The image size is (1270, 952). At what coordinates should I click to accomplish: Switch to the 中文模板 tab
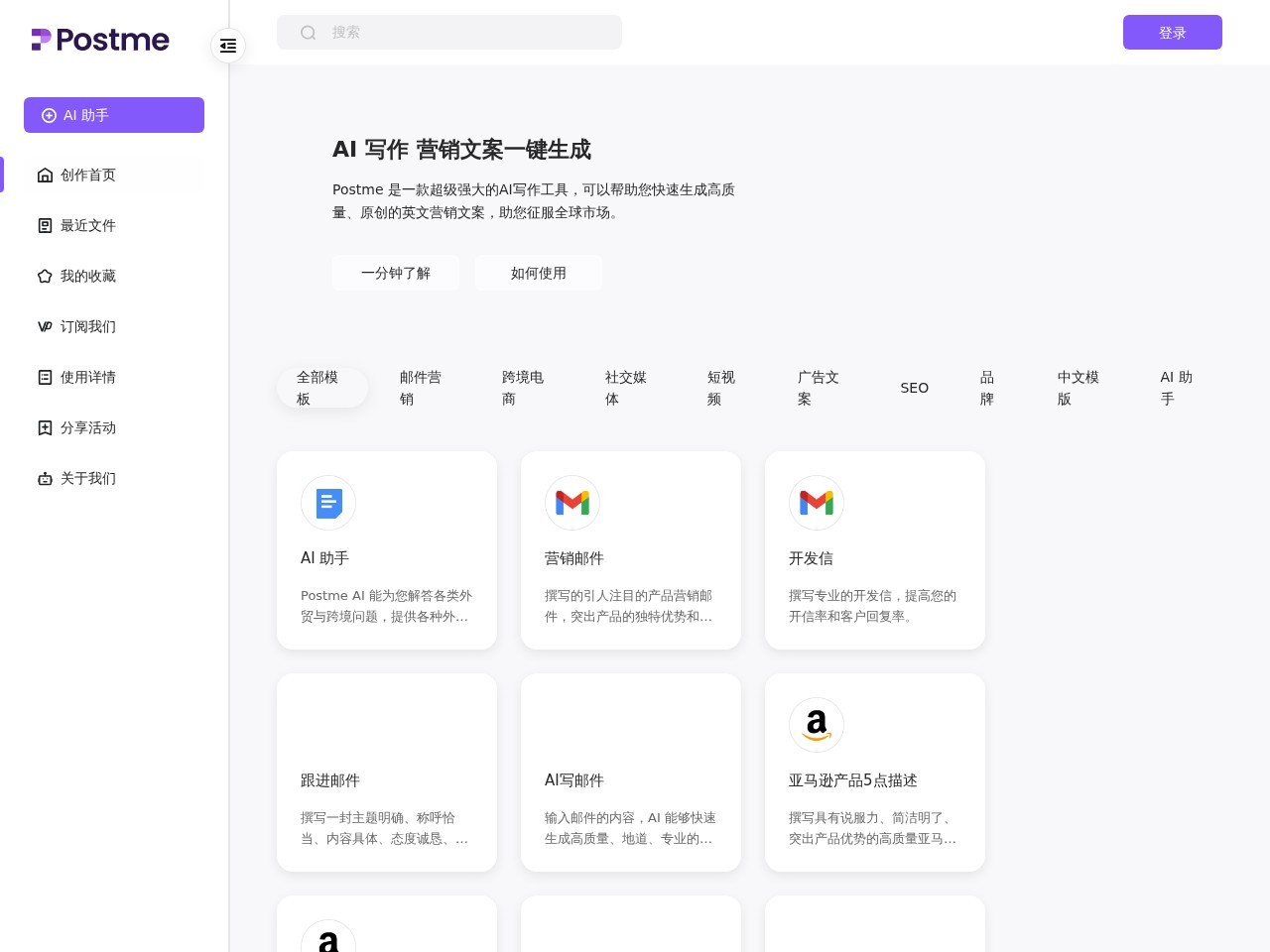(x=1079, y=388)
